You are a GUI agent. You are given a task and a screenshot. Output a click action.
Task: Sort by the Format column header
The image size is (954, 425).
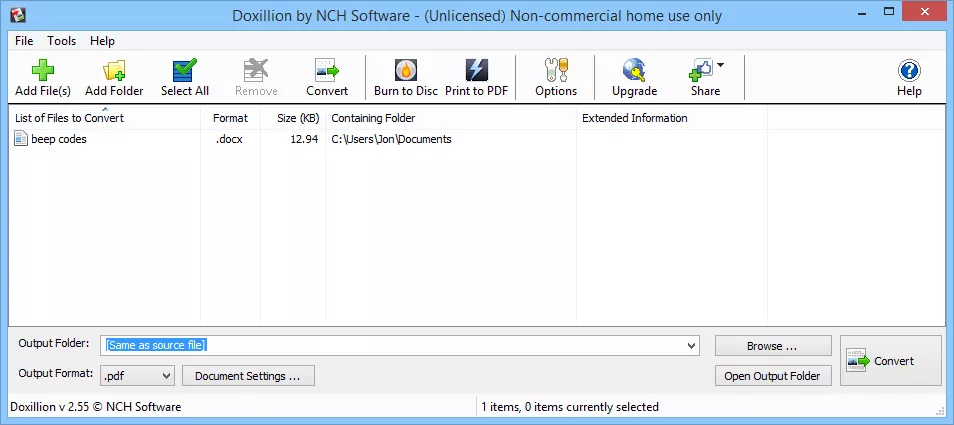[x=231, y=118]
